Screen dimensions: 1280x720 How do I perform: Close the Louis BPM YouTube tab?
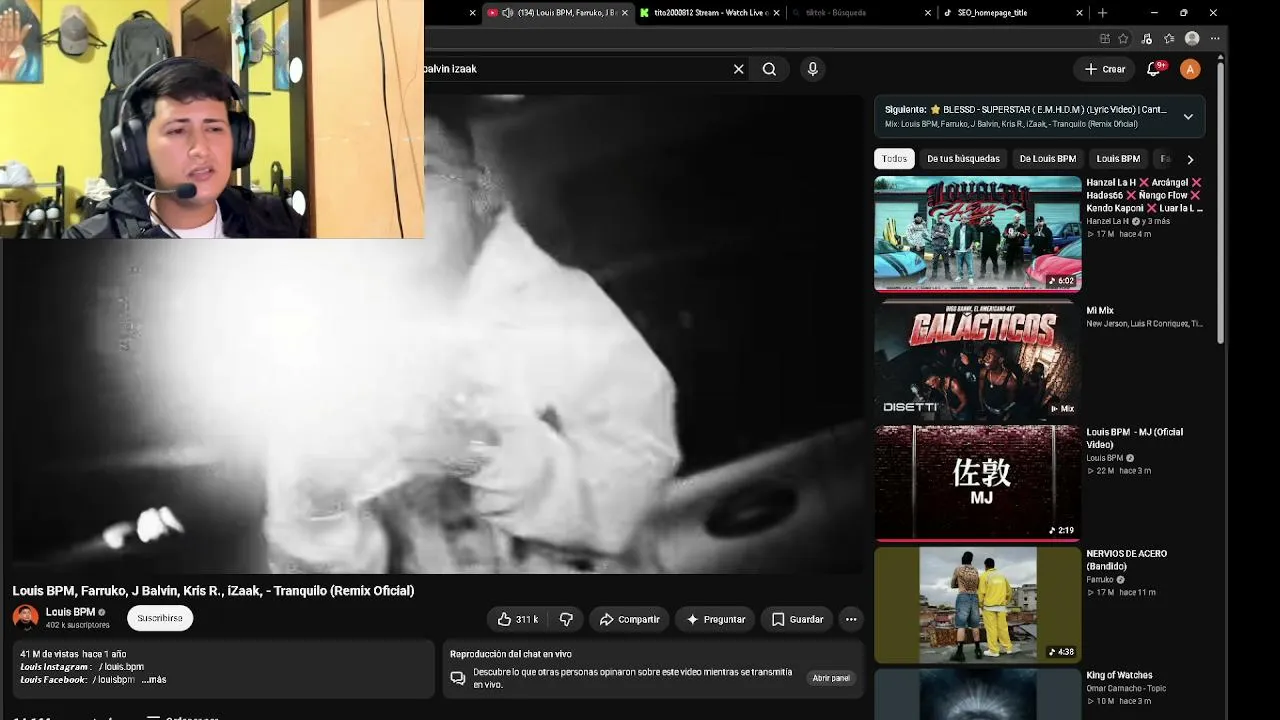click(625, 13)
